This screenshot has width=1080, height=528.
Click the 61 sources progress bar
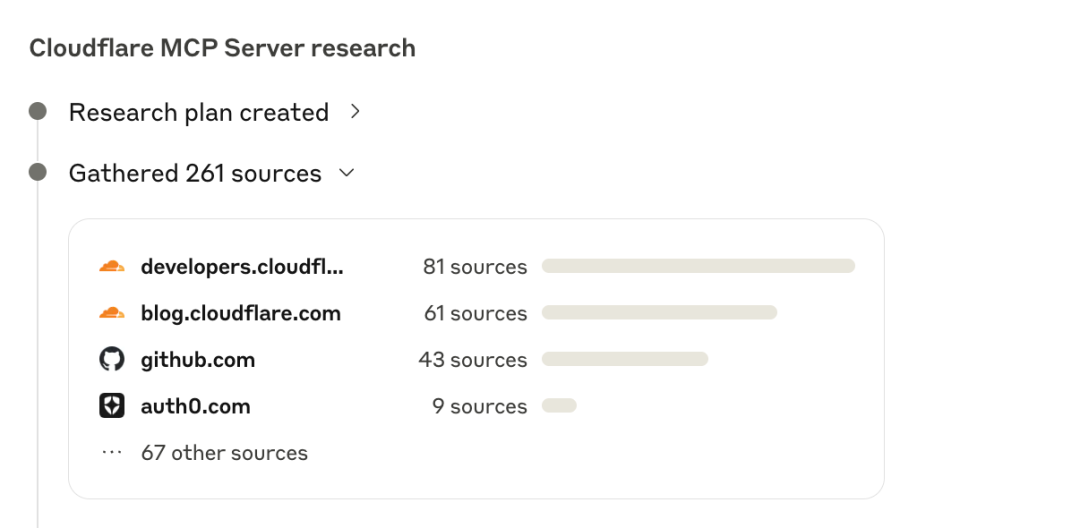(x=659, y=313)
